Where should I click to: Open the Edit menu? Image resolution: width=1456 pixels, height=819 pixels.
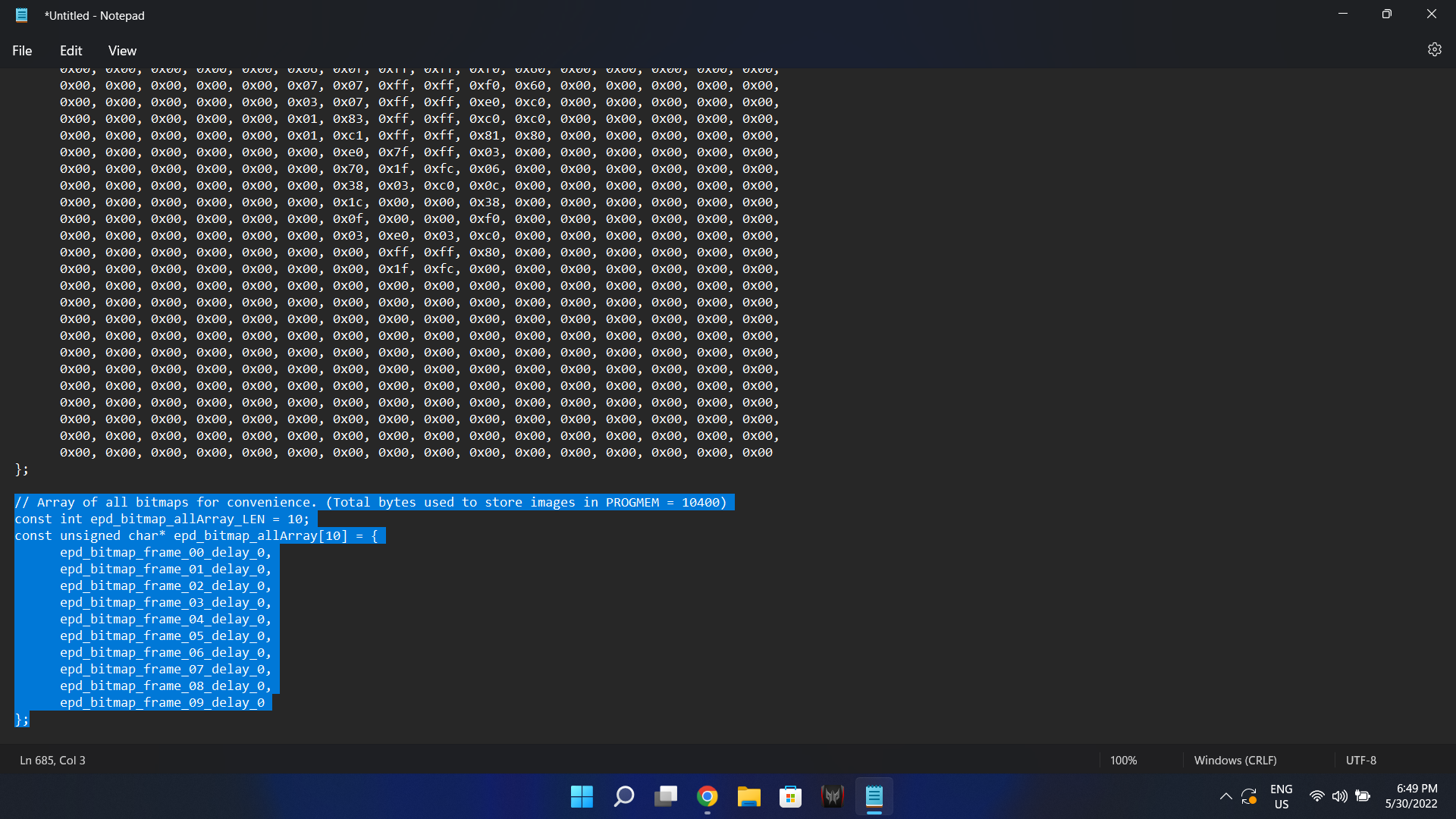point(71,51)
